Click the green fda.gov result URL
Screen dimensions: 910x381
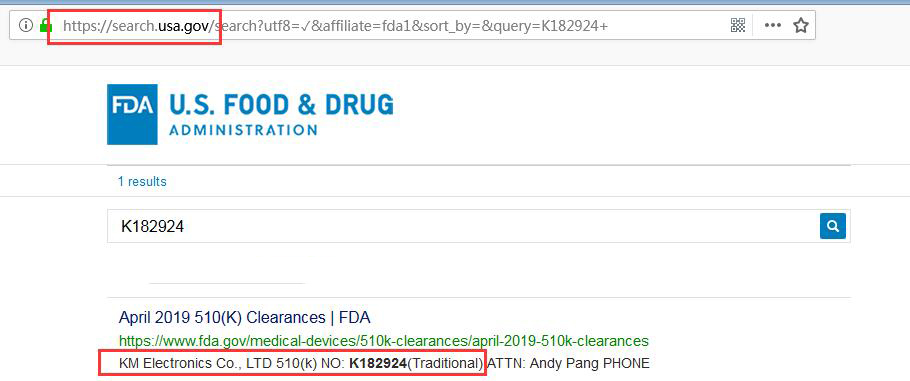(x=384, y=340)
